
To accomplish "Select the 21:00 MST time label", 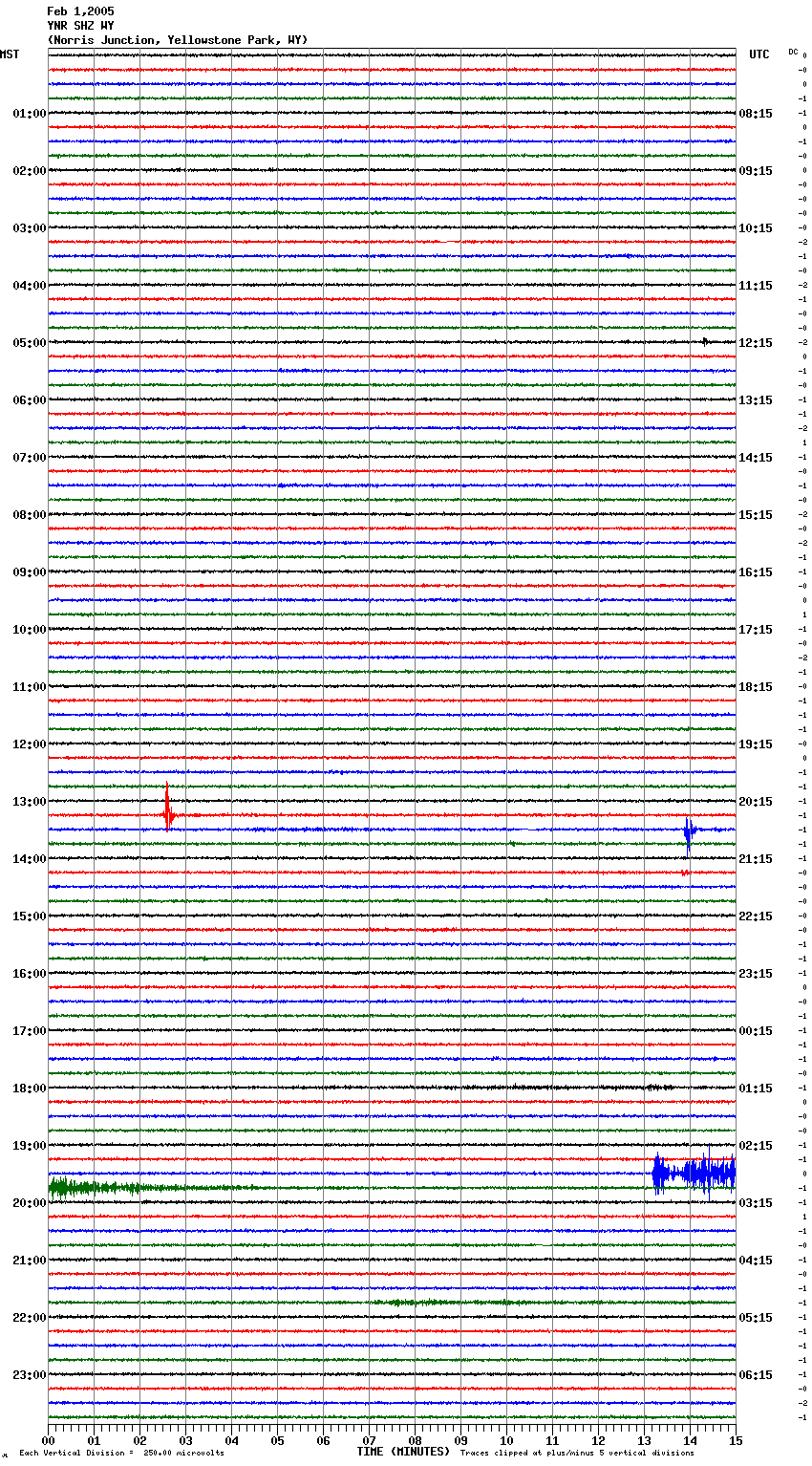I will 30,1261.
